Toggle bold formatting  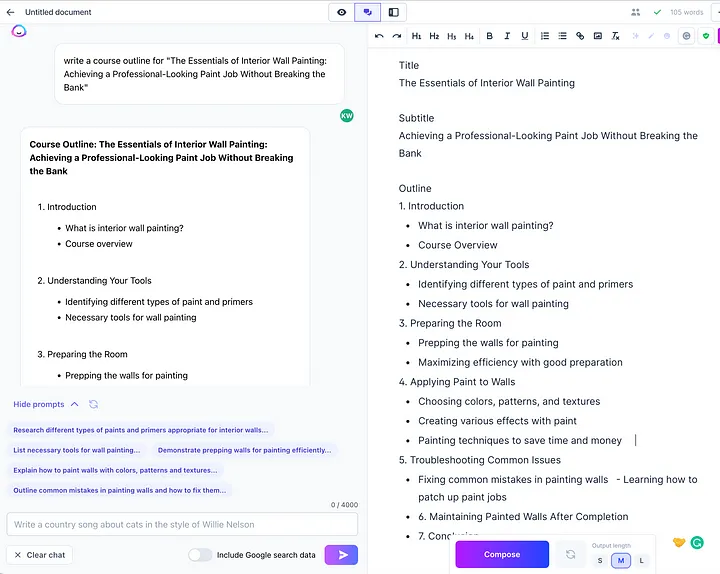tap(489, 36)
